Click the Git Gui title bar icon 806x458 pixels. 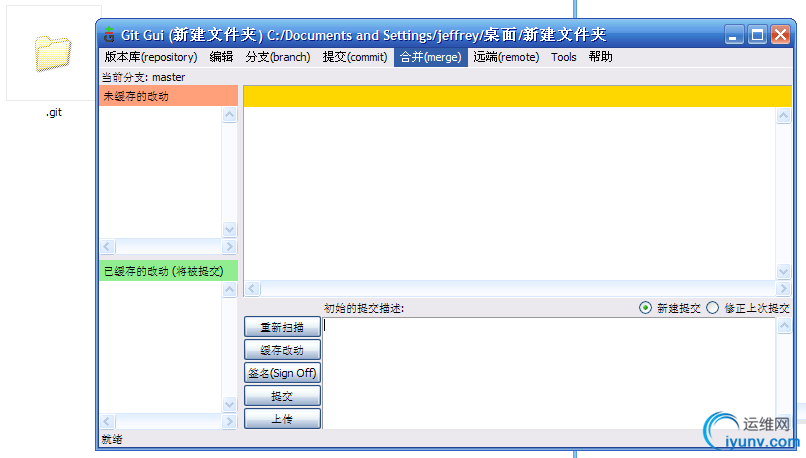[108, 34]
